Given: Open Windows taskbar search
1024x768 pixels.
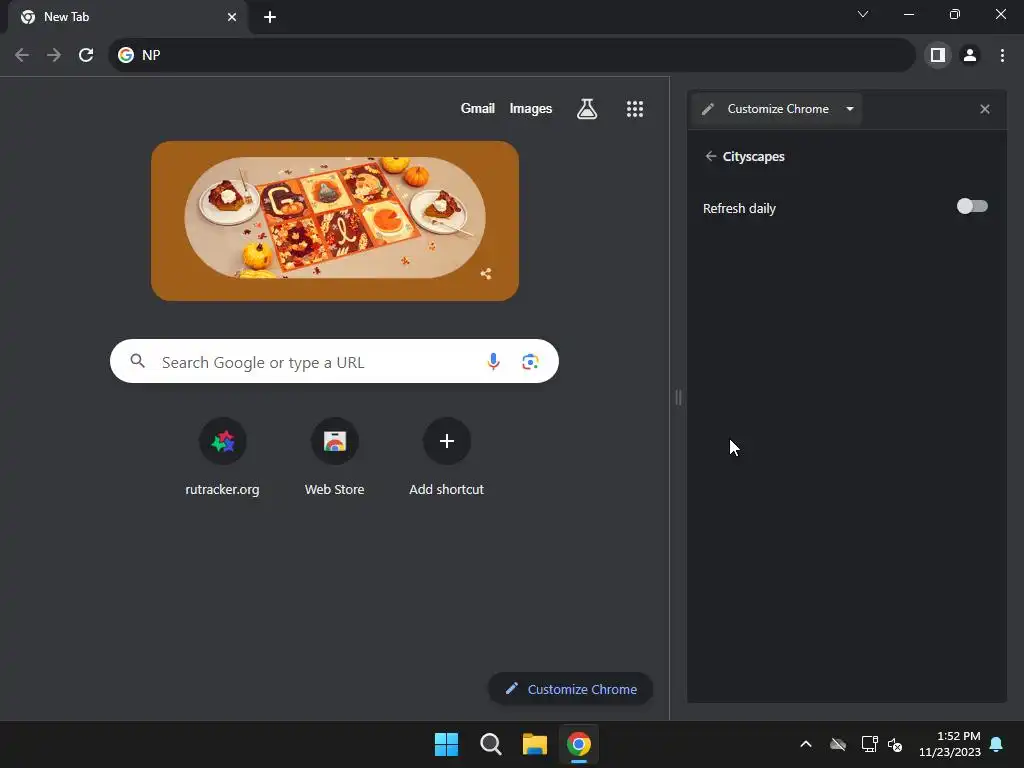Looking at the screenshot, I should (490, 744).
